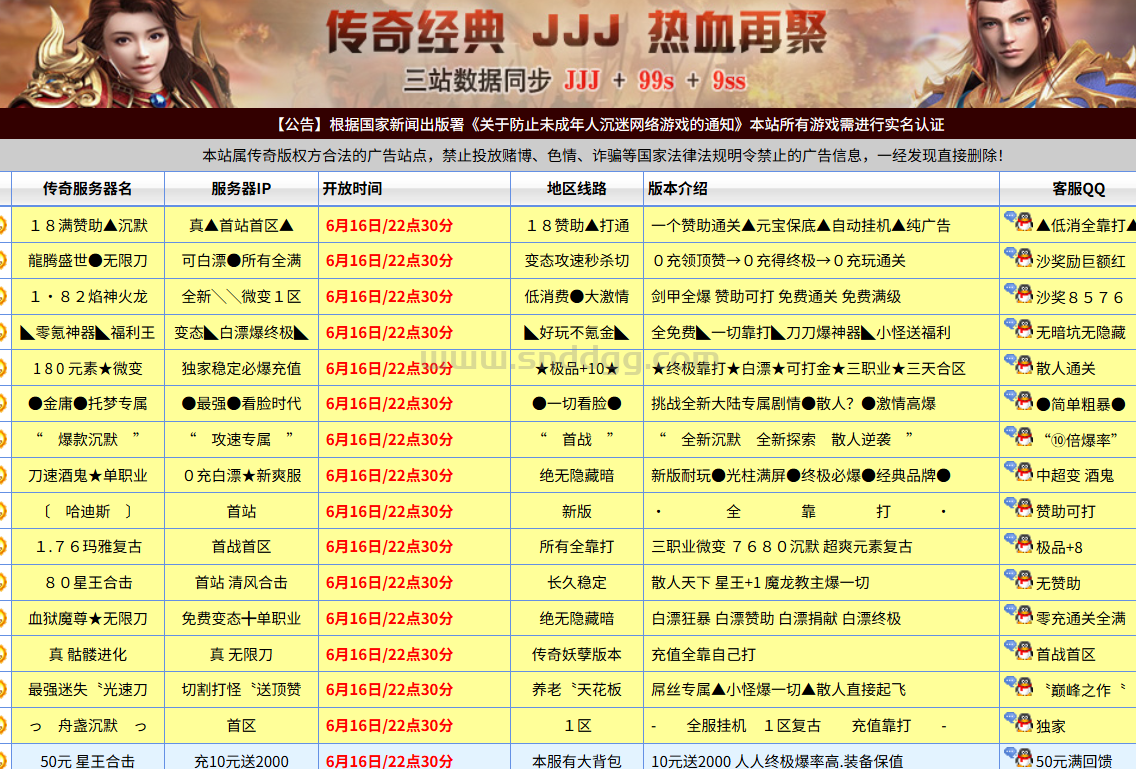Screen dimensions: 1136x769
Task: Open server 龍腾盛世●无限刀
Action: coord(88,261)
